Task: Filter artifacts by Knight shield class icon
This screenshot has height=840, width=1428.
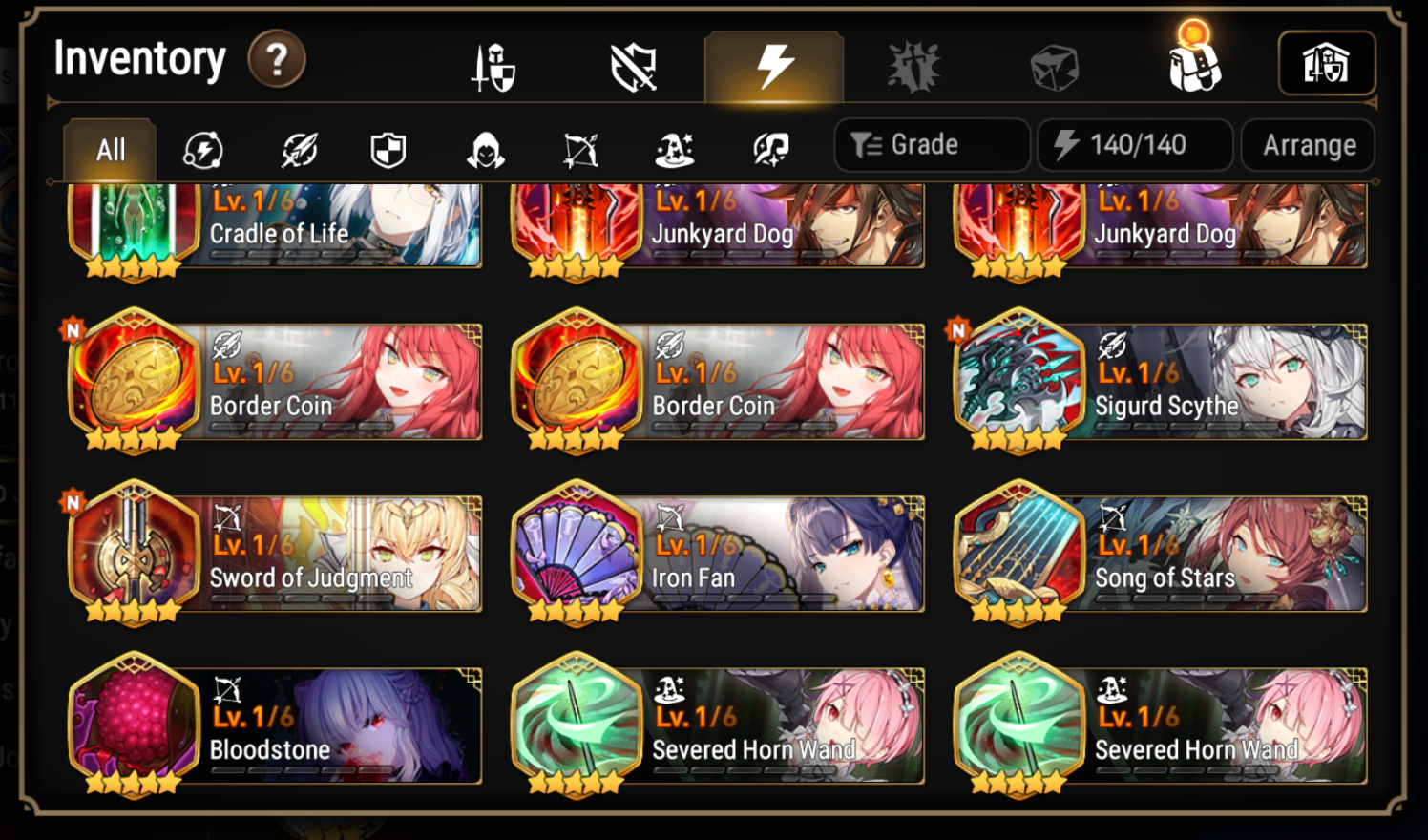Action: 388,150
